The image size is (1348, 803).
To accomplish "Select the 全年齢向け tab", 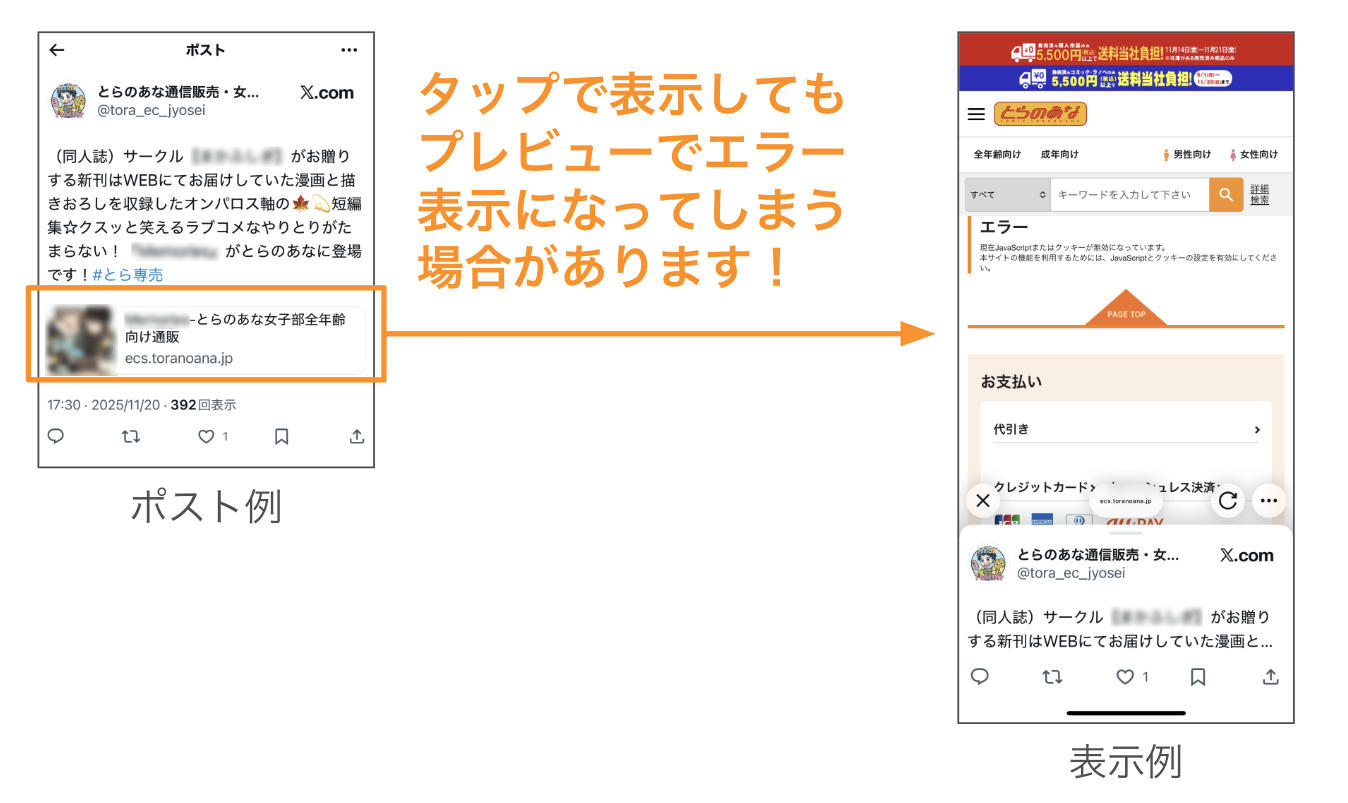I will pyautogui.click(x=997, y=155).
